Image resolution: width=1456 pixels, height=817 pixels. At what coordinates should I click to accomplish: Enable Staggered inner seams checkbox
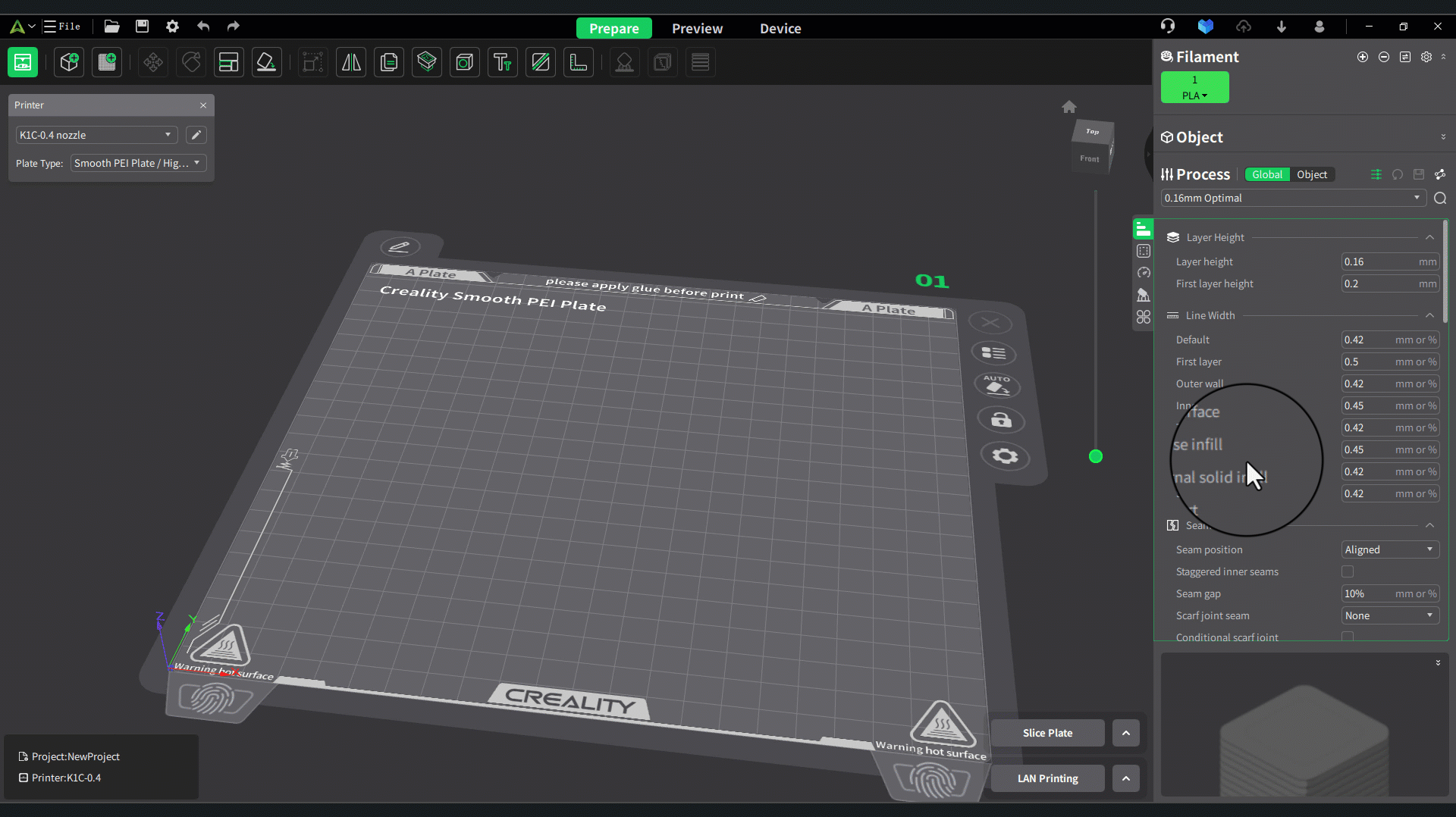[1348, 571]
